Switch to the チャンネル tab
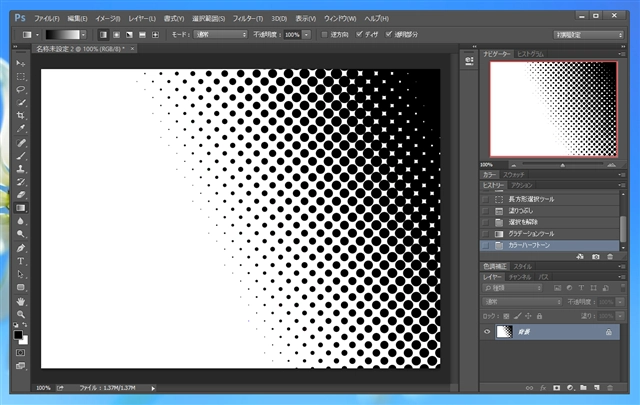 pos(520,277)
